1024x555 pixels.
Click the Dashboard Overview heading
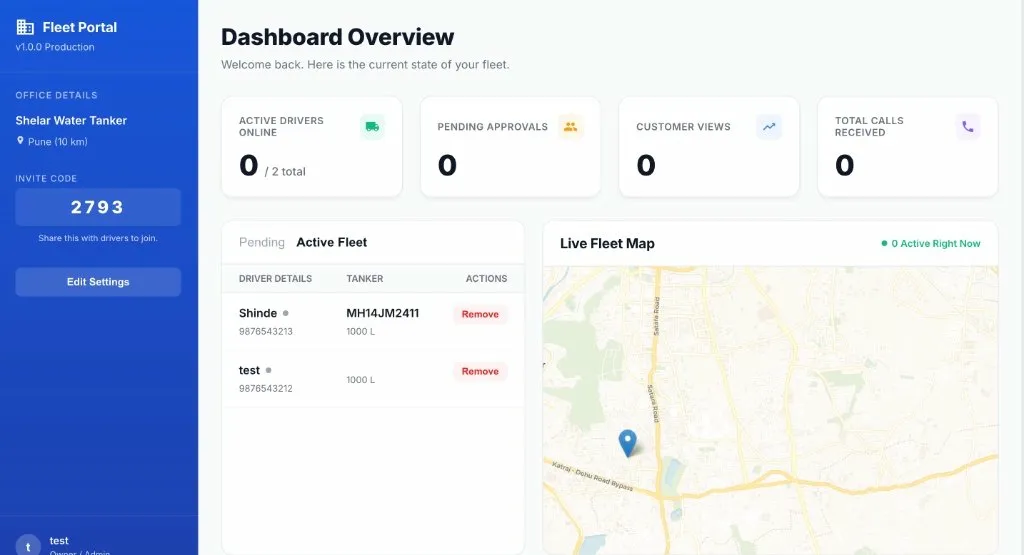pyautogui.click(x=338, y=37)
